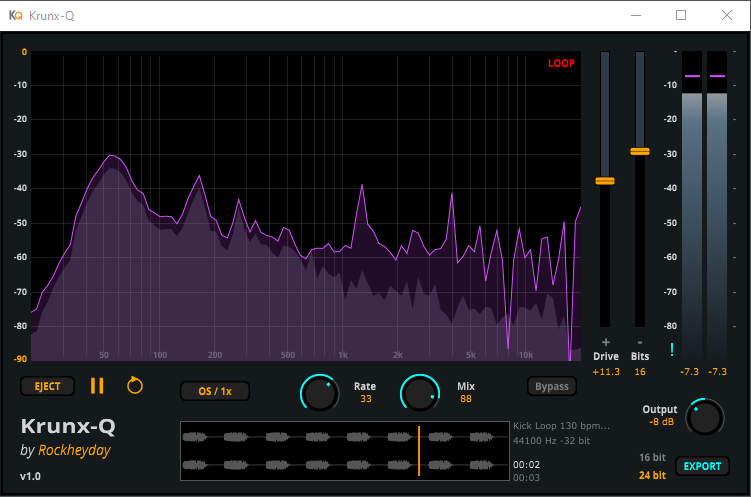Image resolution: width=751 pixels, height=497 pixels.
Task: Maximize the Krunx-Q window
Action: click(x=681, y=15)
